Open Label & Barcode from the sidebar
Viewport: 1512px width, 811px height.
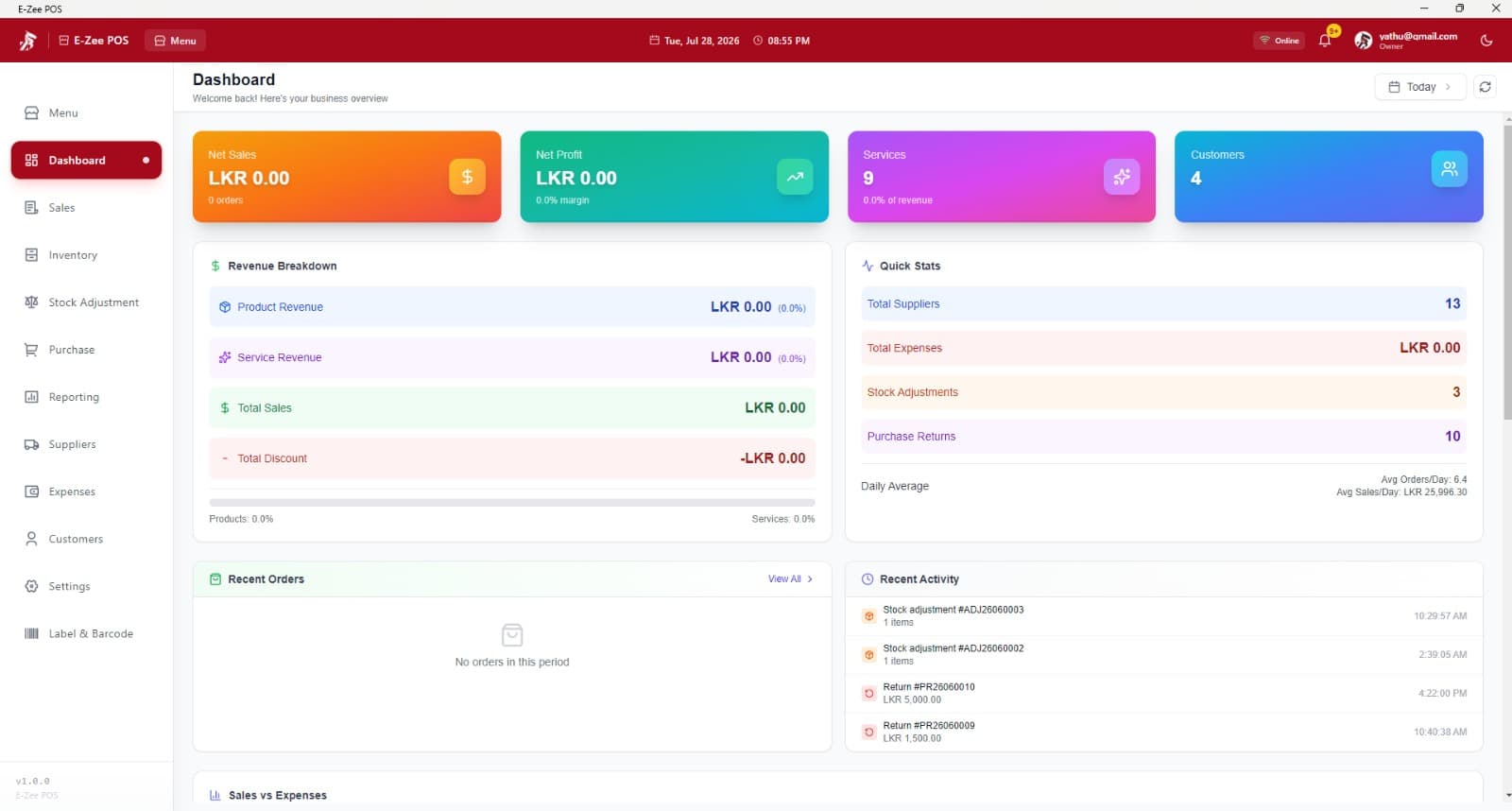point(86,634)
